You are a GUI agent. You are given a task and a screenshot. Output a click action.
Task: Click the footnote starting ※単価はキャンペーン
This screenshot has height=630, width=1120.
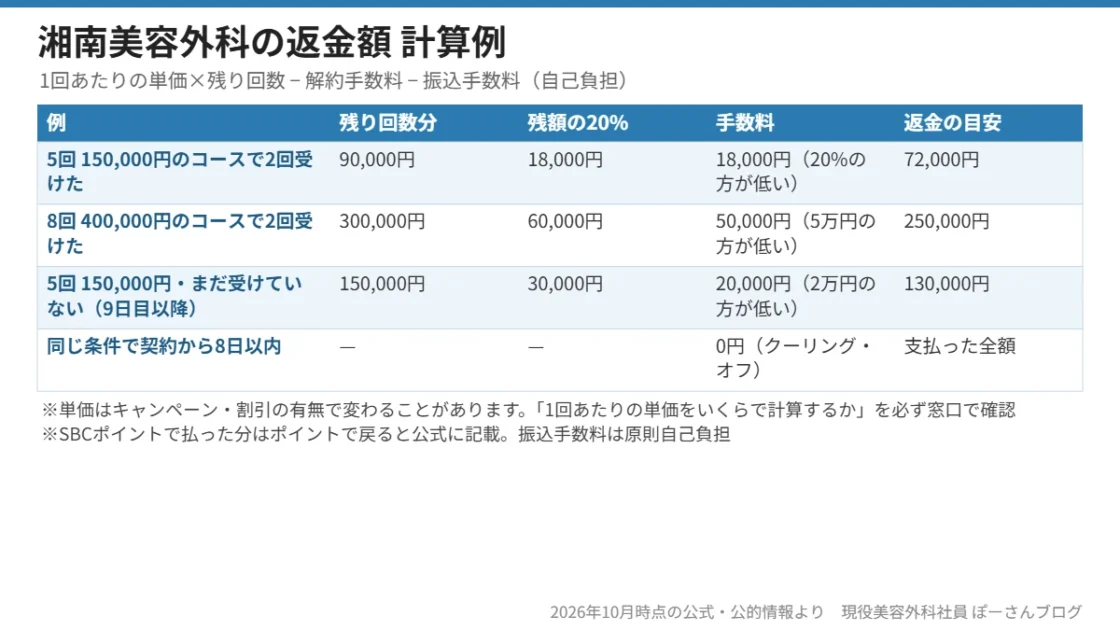pyautogui.click(x=528, y=410)
